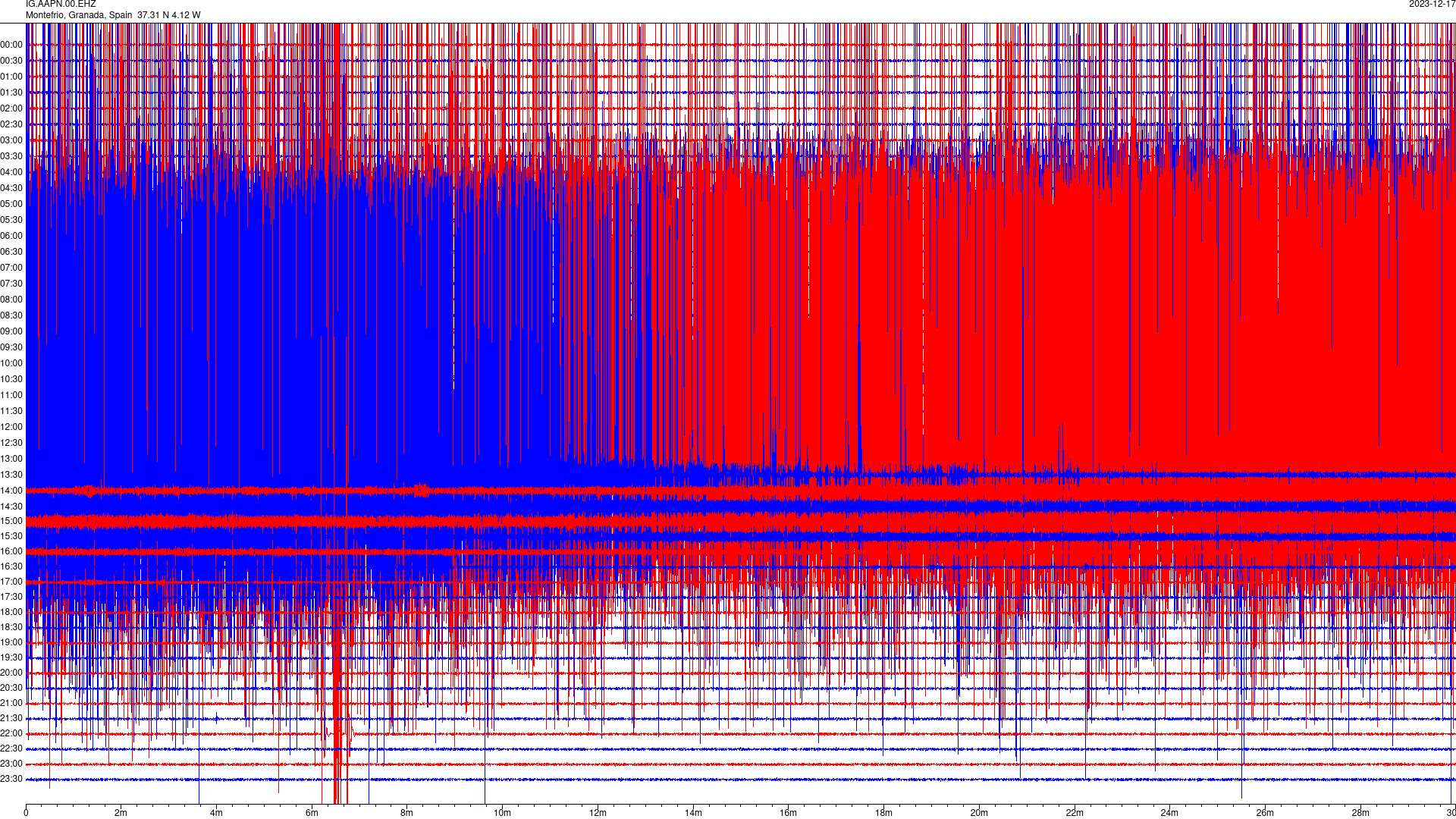
Task: Click the 24m tick on the time axis
Action: [x=1169, y=813]
